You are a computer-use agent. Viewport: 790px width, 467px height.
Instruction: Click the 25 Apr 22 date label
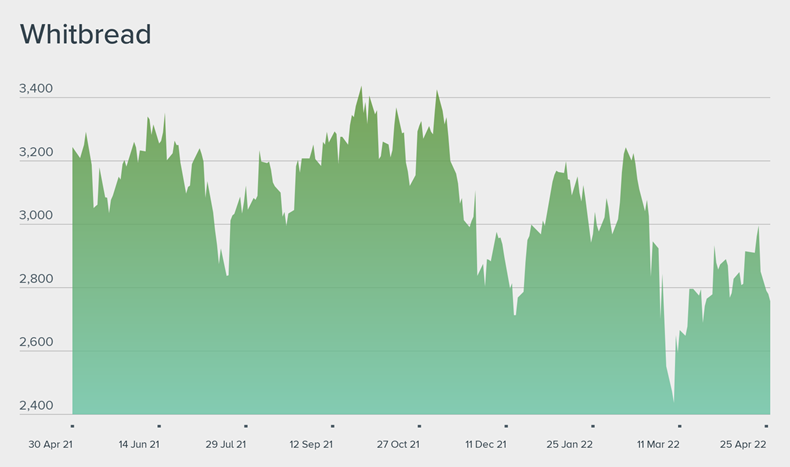745,444
